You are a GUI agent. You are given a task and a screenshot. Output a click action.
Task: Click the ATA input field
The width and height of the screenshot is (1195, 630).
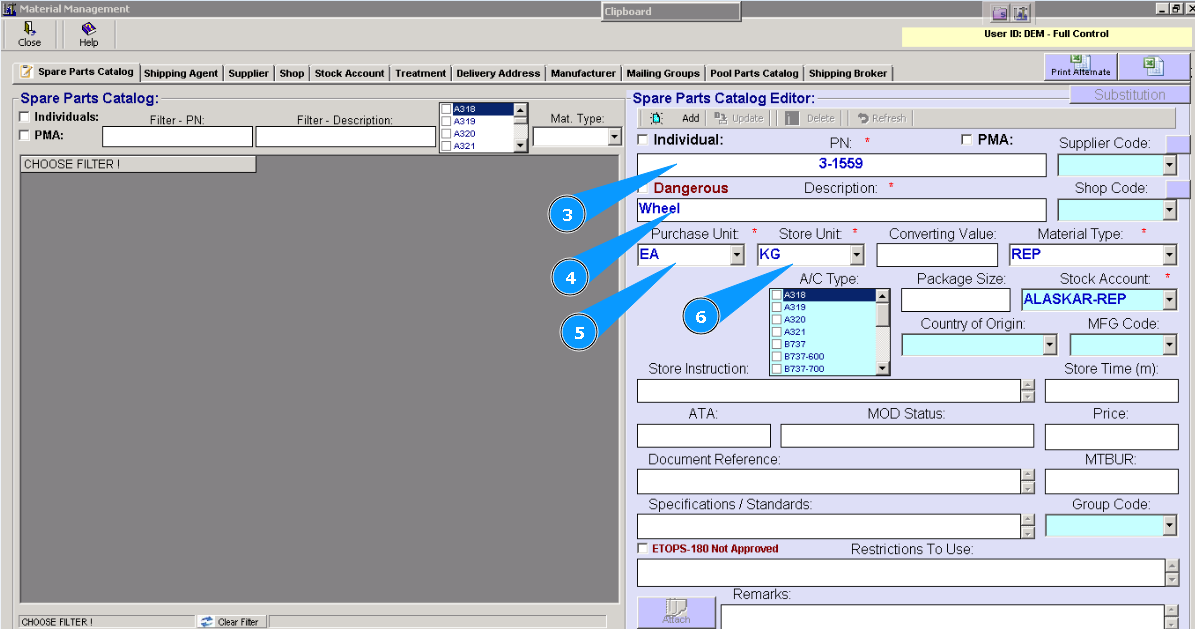click(703, 436)
